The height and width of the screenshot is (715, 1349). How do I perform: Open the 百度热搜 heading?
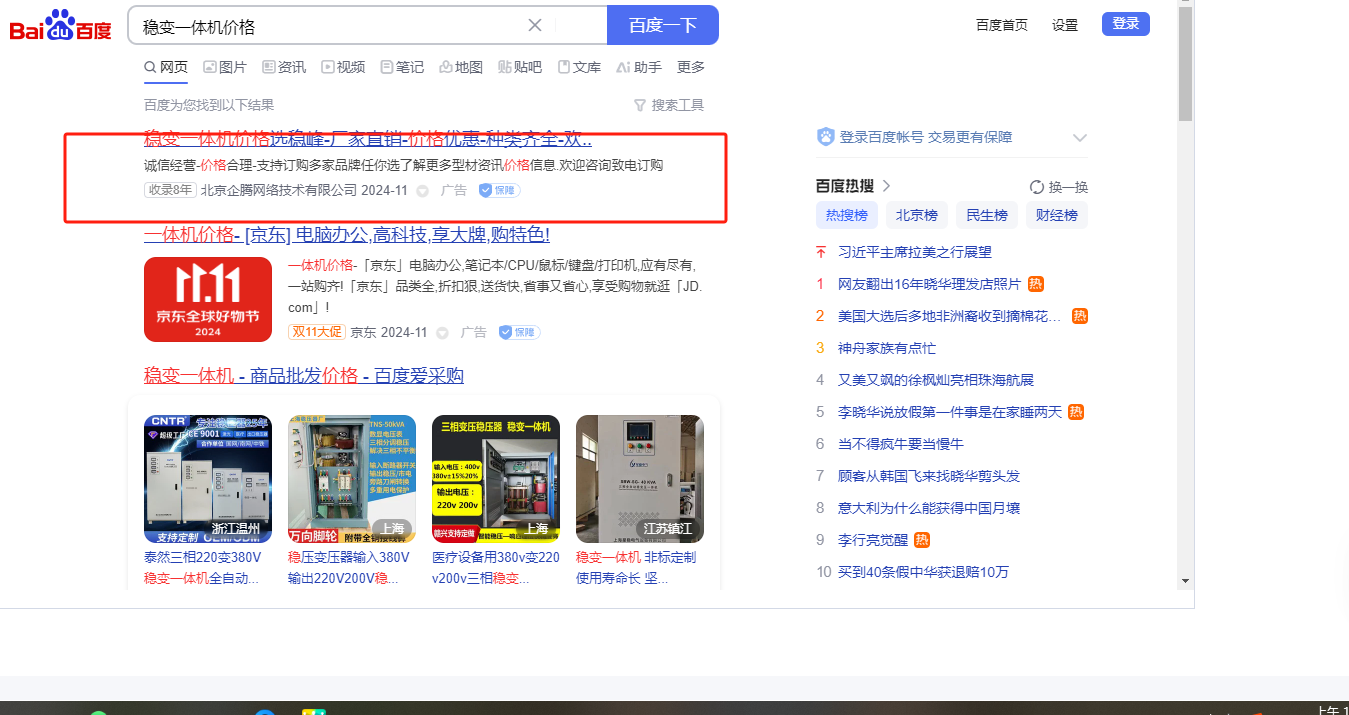pos(845,186)
